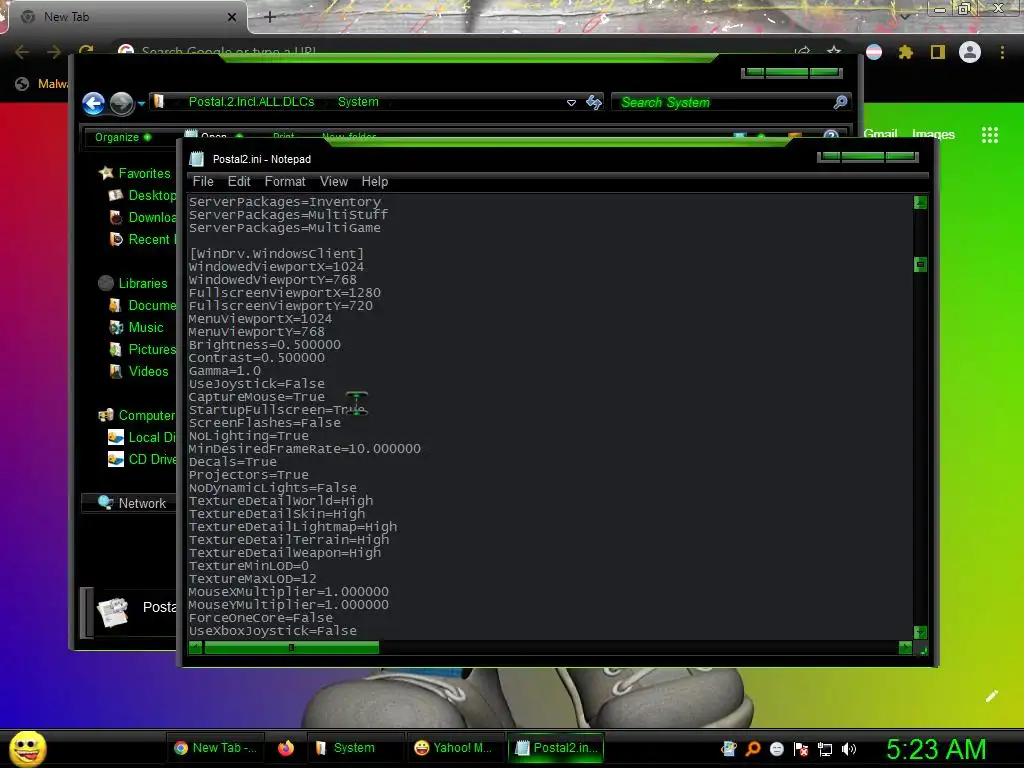Bookmark this page with the star icon
The width and height of the screenshot is (1024, 768).
[x=834, y=51]
